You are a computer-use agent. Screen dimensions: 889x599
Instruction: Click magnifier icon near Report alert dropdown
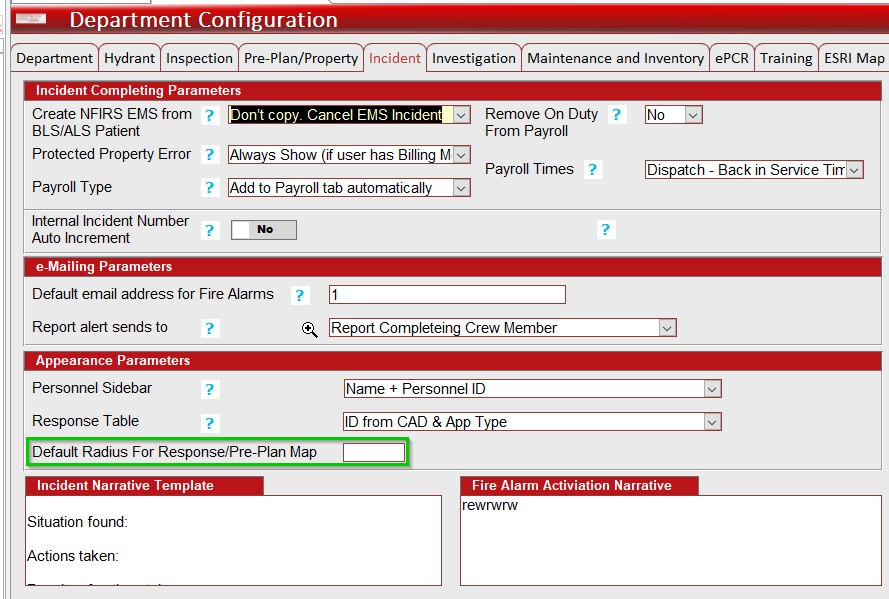[310, 328]
